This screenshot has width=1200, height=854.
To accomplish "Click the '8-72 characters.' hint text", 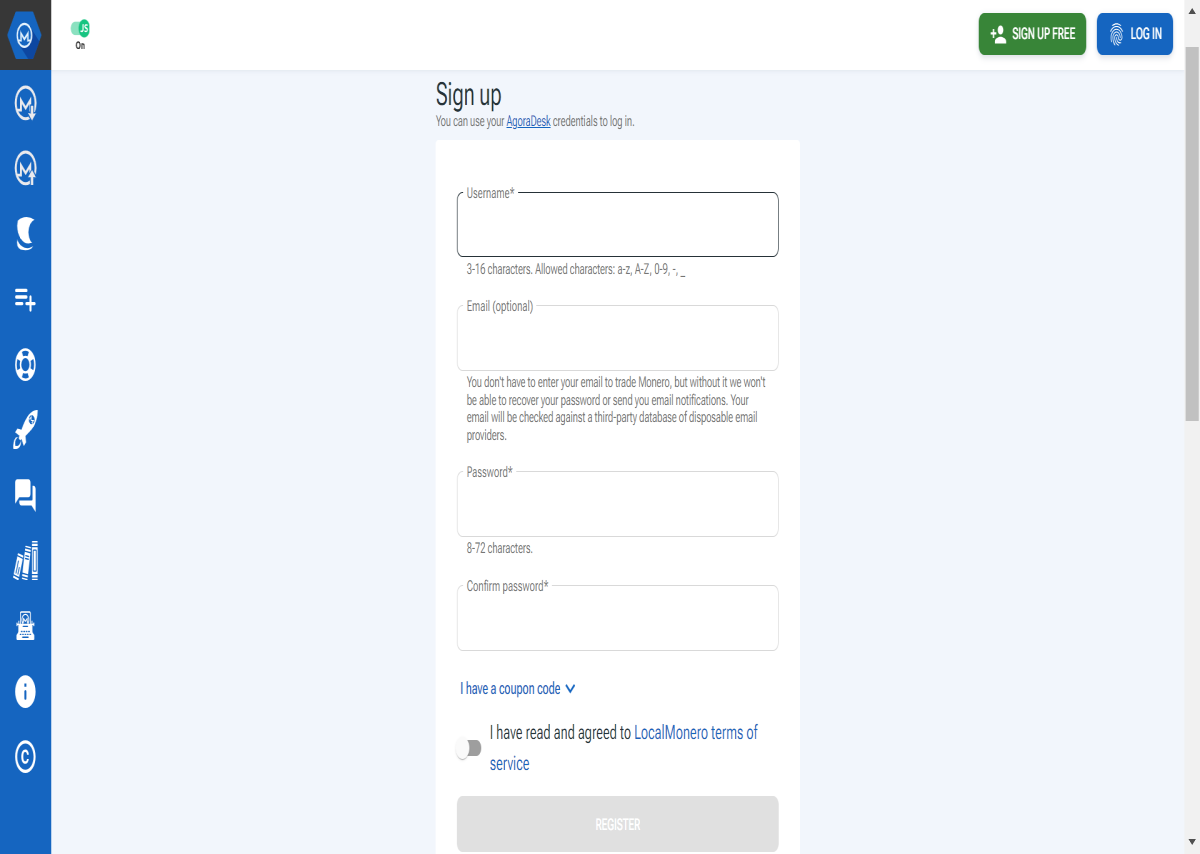I will point(499,549).
